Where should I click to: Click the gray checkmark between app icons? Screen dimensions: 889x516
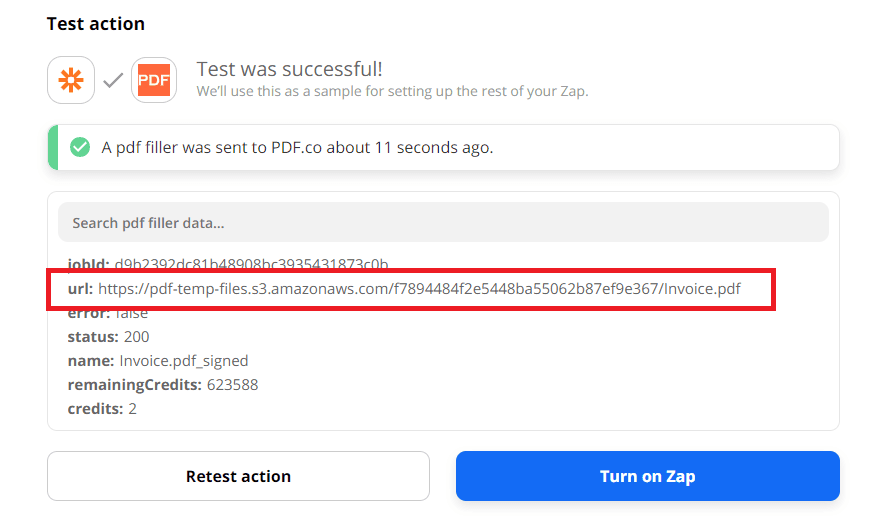(113, 80)
